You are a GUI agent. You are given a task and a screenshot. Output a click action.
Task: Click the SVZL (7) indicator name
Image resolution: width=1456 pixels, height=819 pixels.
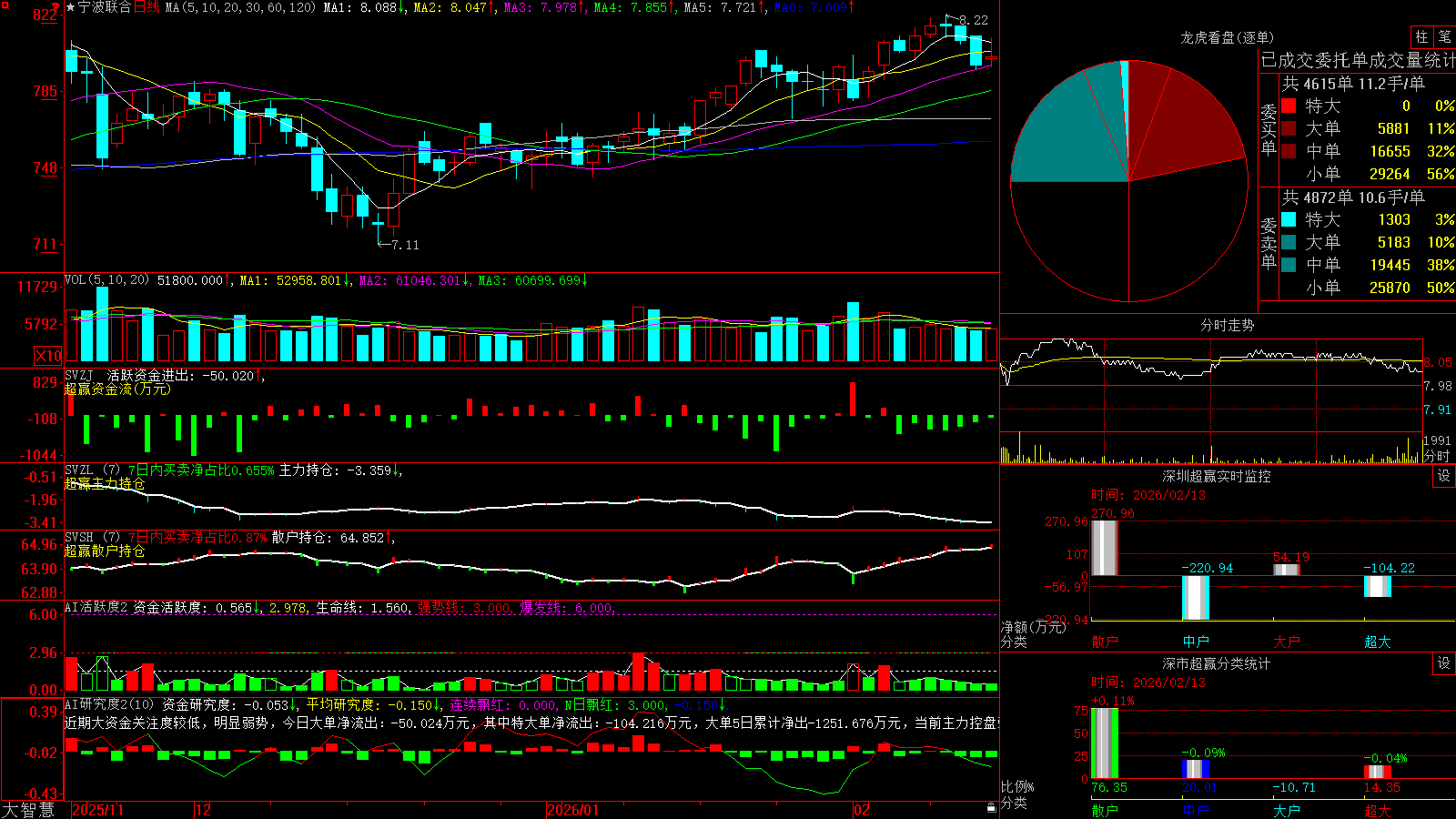(x=93, y=470)
